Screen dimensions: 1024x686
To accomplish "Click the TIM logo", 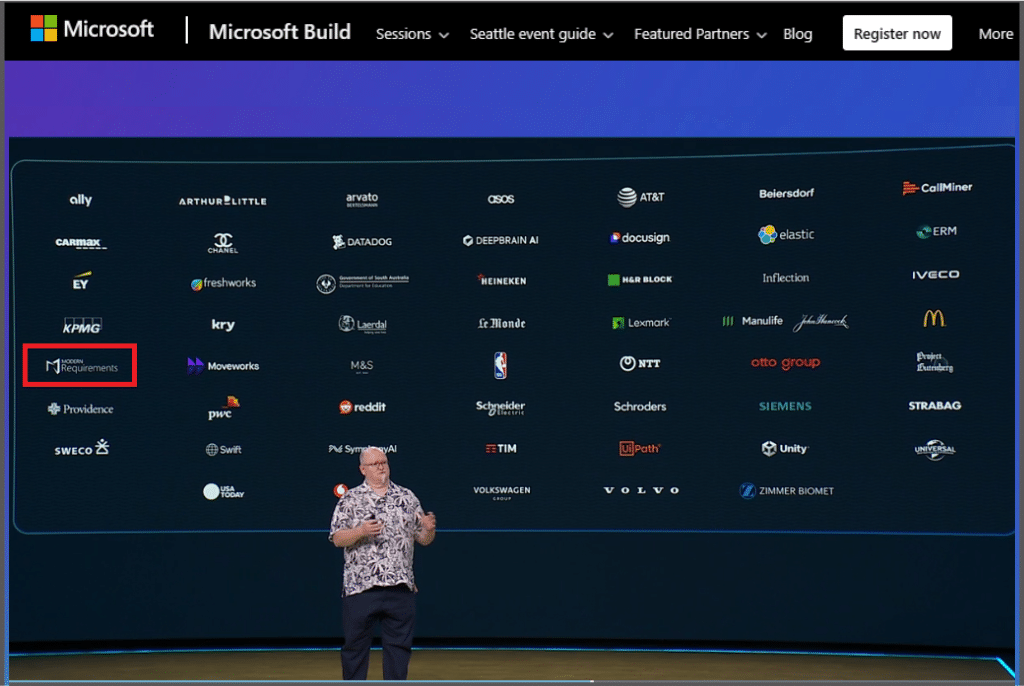I will point(502,448).
